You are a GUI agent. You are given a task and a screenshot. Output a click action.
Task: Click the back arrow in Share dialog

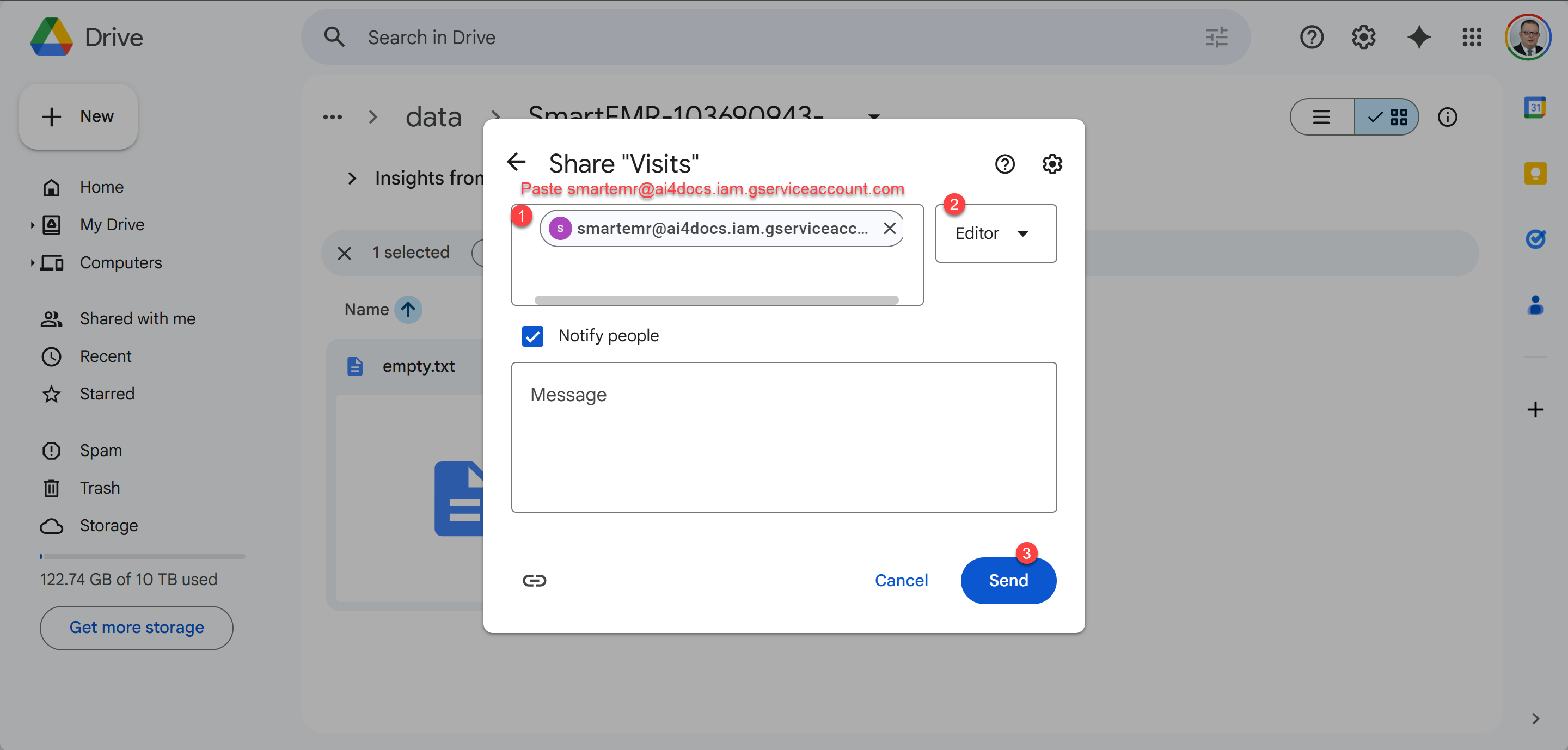[517, 162]
